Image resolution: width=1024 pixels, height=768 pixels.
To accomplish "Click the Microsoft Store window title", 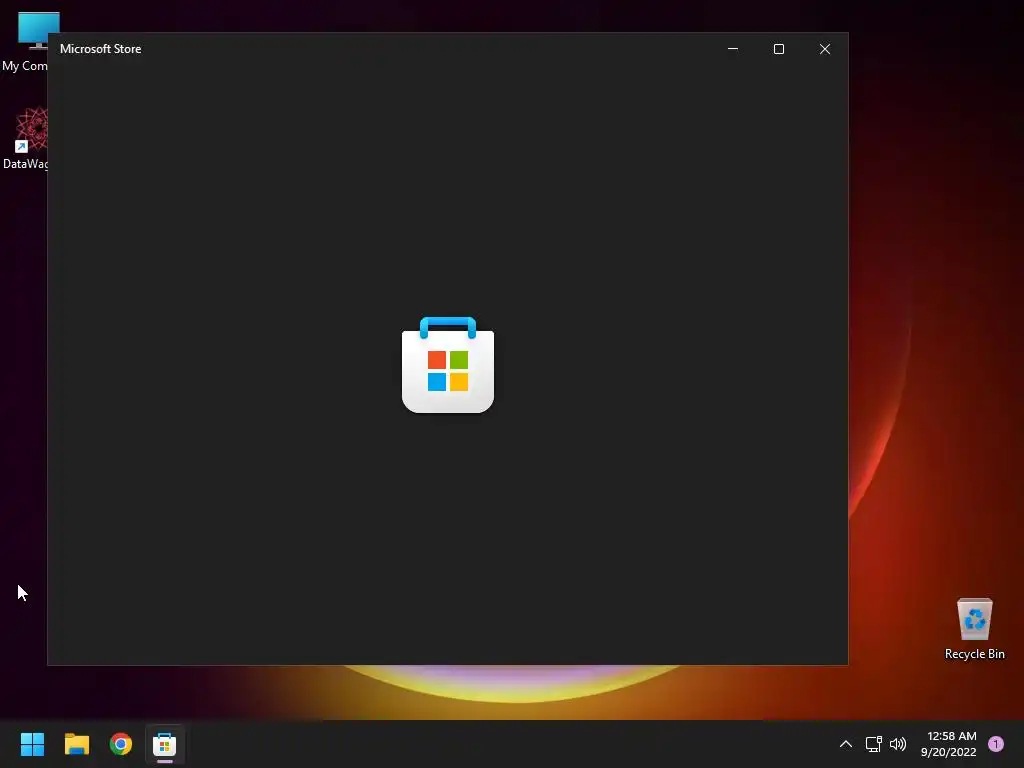I will [101, 49].
